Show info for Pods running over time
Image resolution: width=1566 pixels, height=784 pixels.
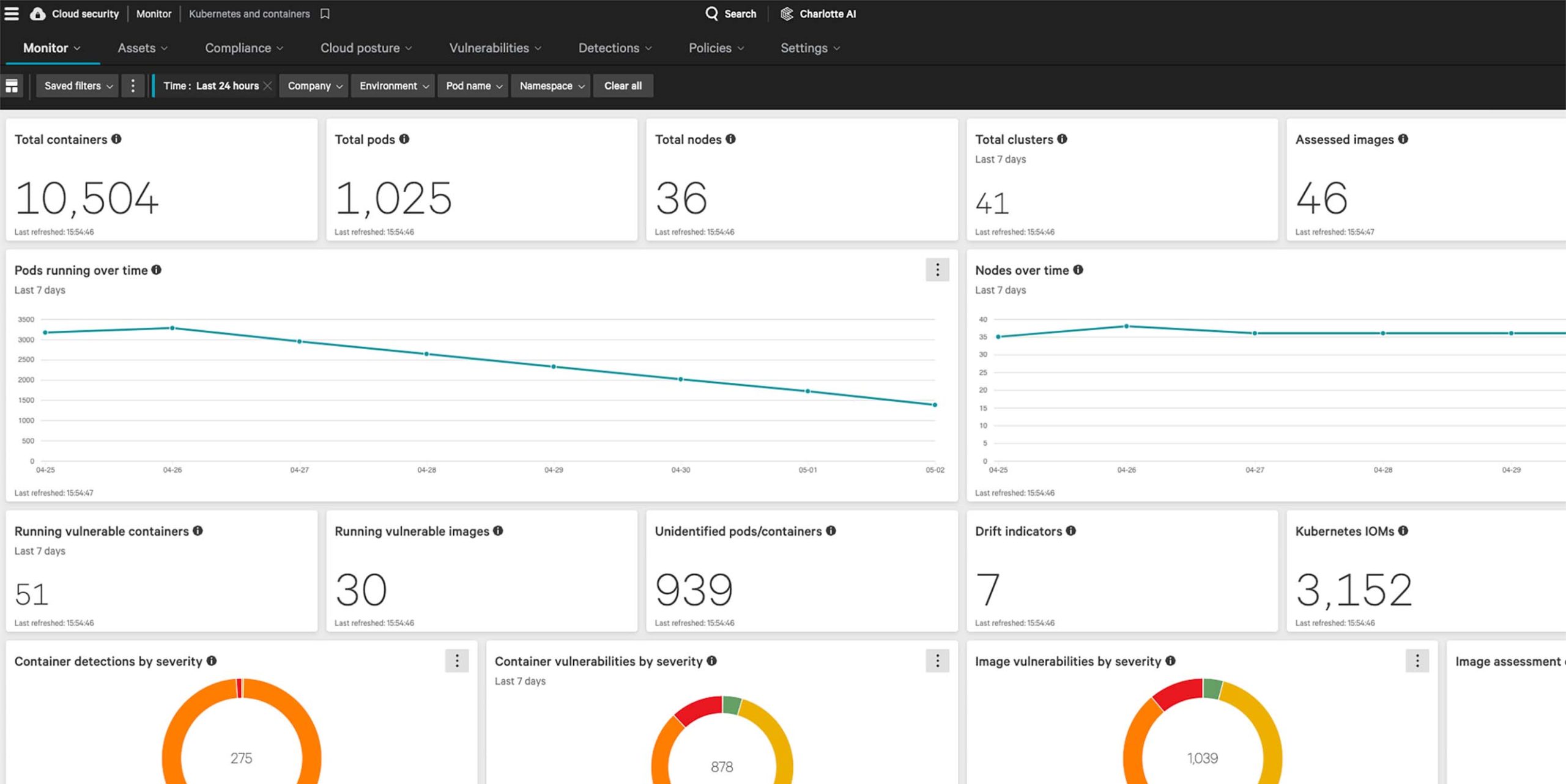(x=157, y=270)
